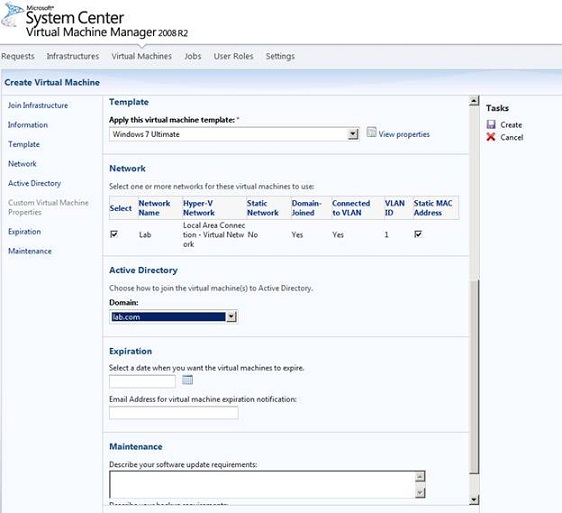Jump to Network section in sidebar
Viewport: 562px width, 513px height.
coord(22,164)
